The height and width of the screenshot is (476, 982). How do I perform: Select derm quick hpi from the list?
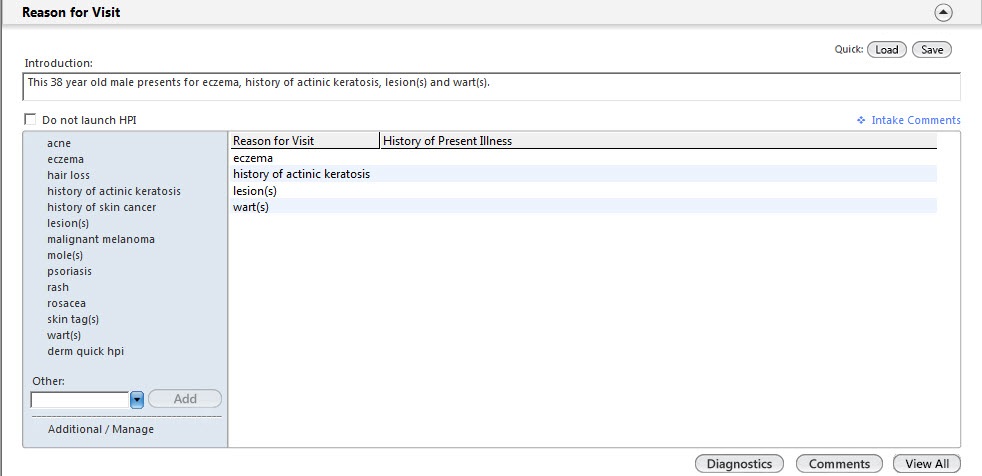(86, 351)
